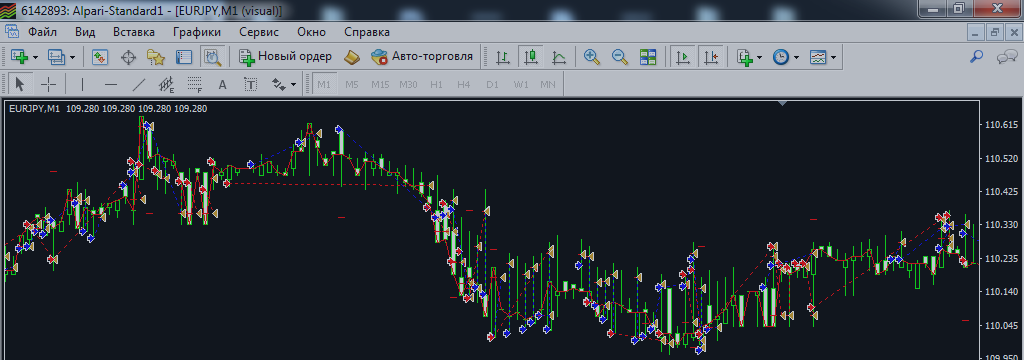Open the Navigator favorites folder icon
The image size is (1024, 360).
tap(156, 57)
